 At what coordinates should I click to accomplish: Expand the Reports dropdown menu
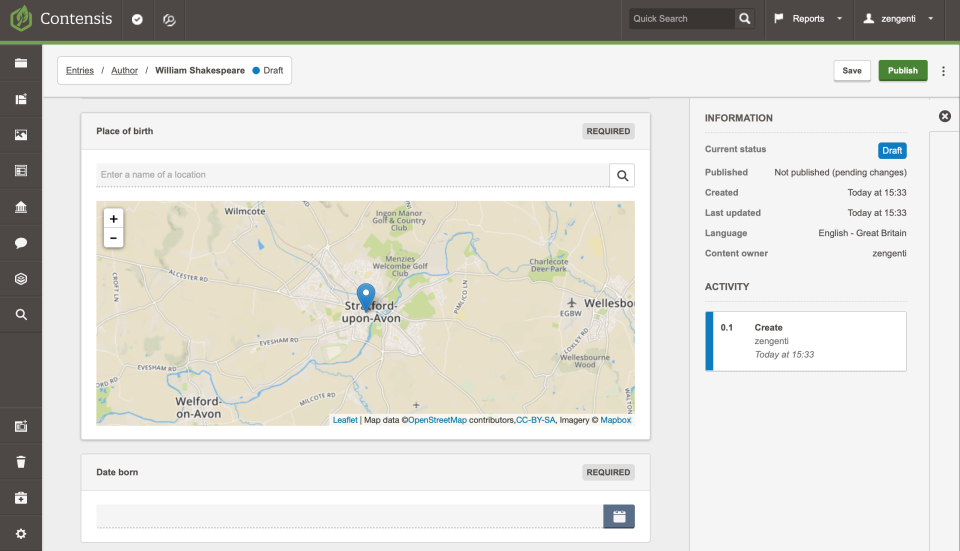808,19
